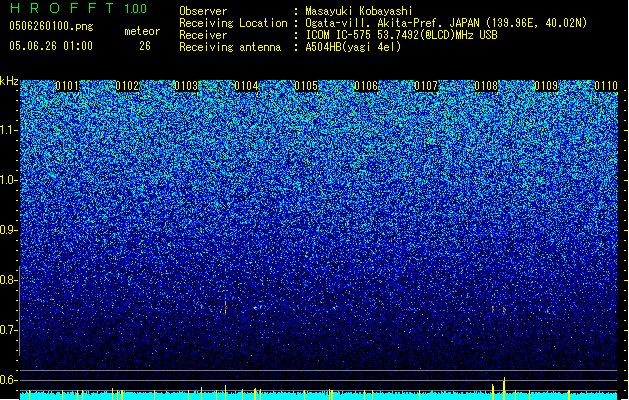The width and height of the screenshot is (629, 400).
Task: Click the date stamp 05.06.26 01:00
Action: [x=51, y=45]
